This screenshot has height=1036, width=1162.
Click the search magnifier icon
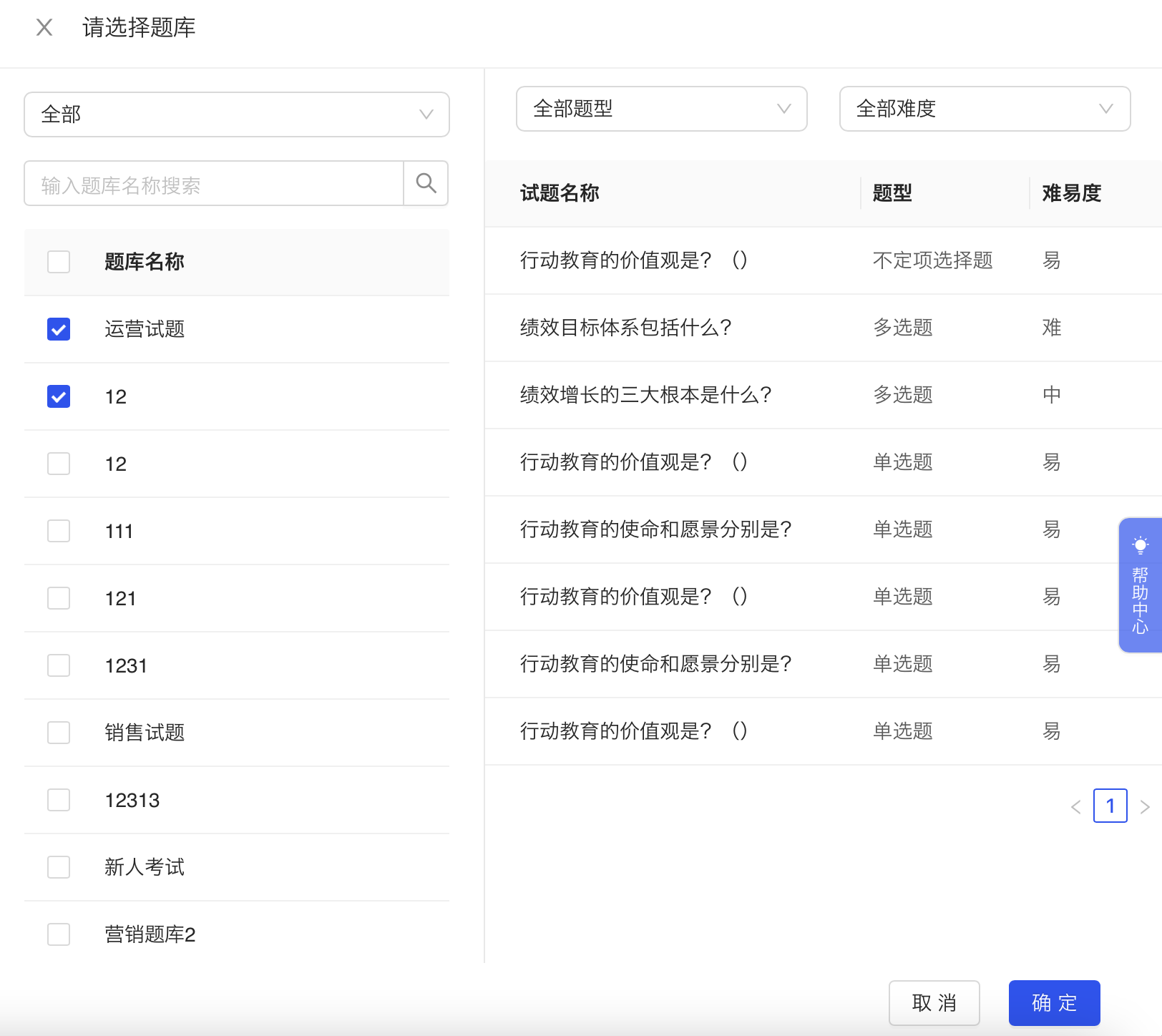click(x=426, y=183)
